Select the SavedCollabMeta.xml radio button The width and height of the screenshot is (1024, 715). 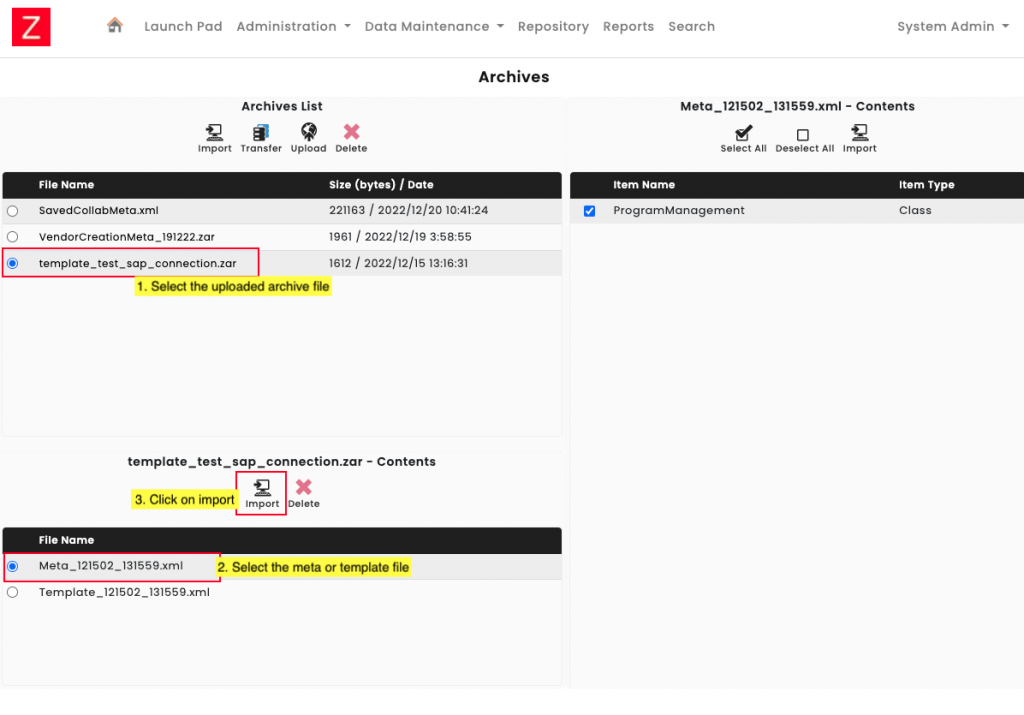(12, 211)
